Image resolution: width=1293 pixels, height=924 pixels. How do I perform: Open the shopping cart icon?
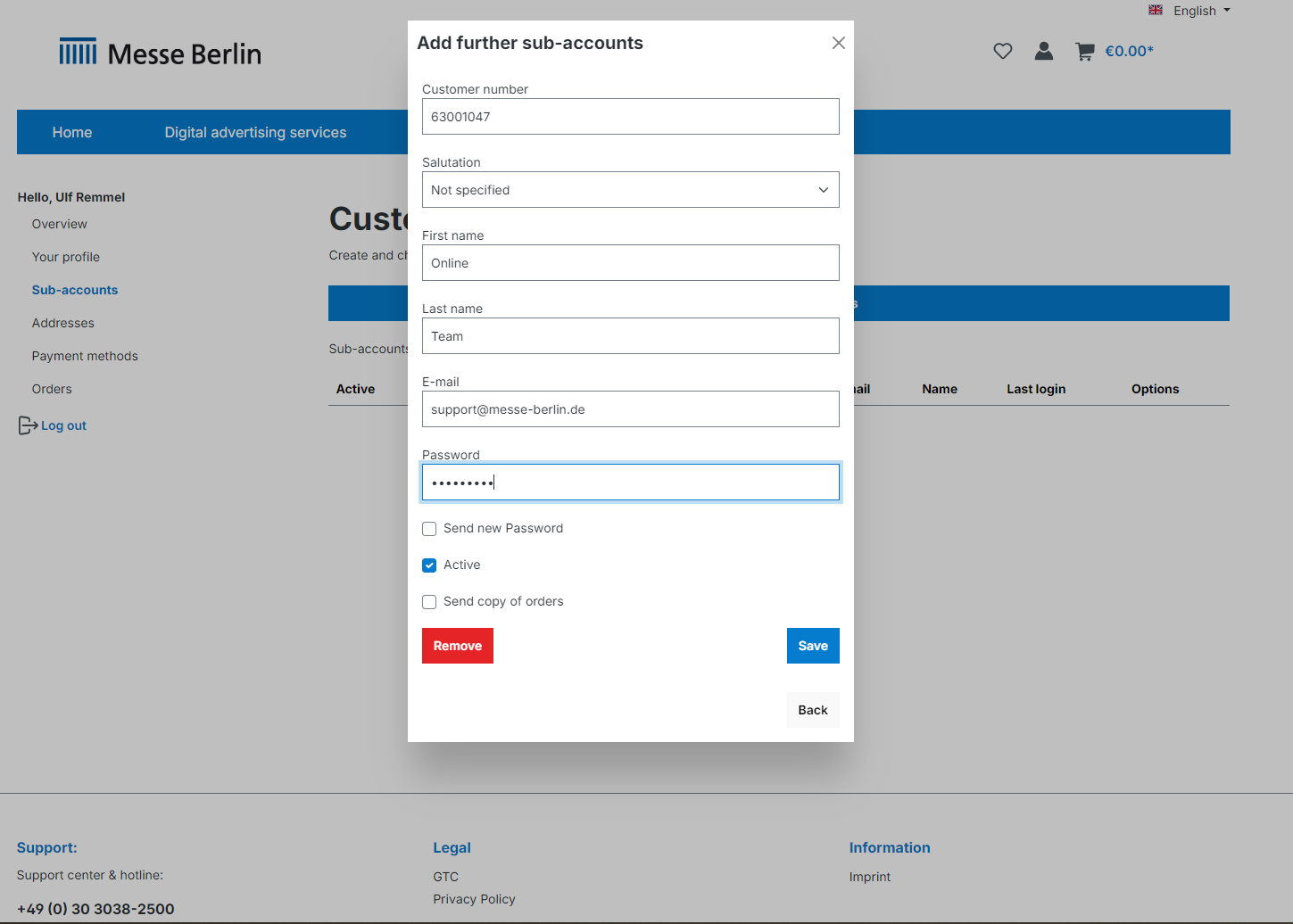pos(1084,52)
